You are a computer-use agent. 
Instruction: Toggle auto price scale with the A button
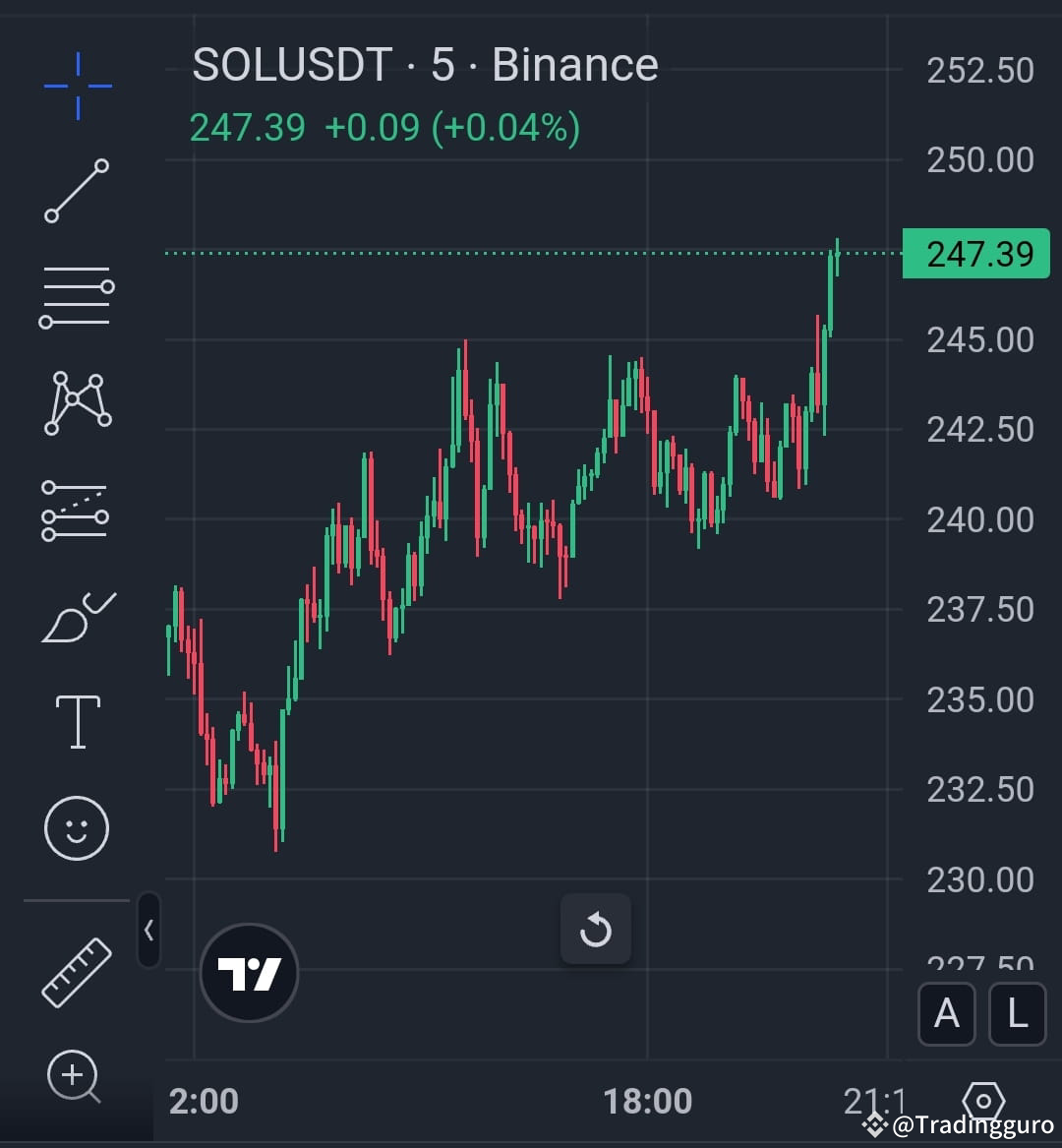tap(947, 1014)
